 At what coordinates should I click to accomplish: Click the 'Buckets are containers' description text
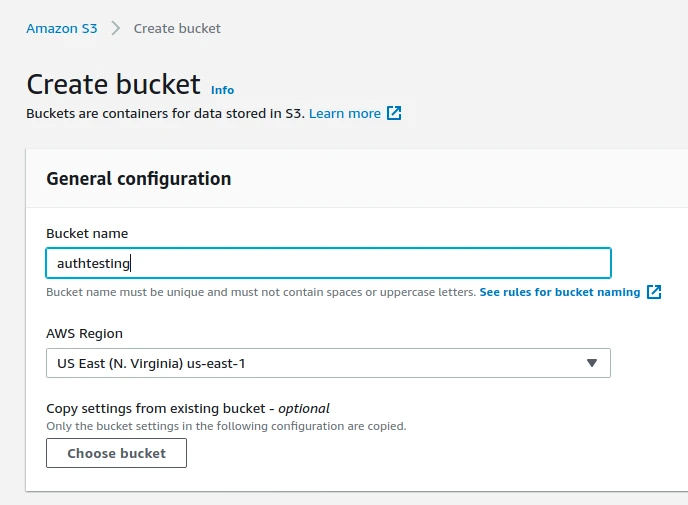pos(165,113)
